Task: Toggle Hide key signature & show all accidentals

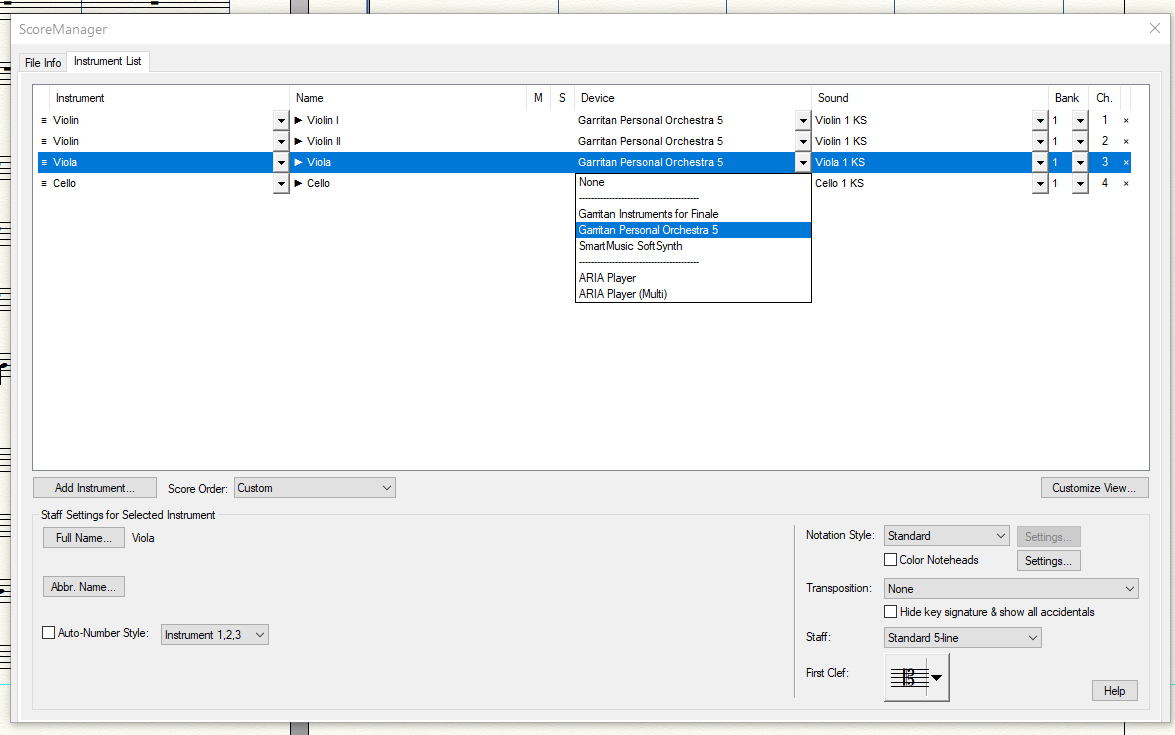Action: [891, 612]
